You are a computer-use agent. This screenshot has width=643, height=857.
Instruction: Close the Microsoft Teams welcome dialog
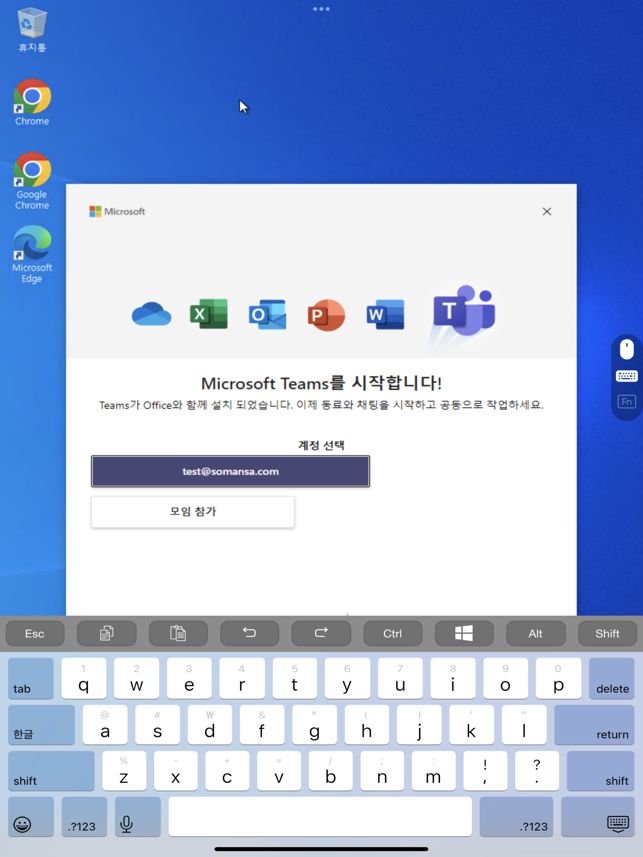pyautogui.click(x=547, y=212)
